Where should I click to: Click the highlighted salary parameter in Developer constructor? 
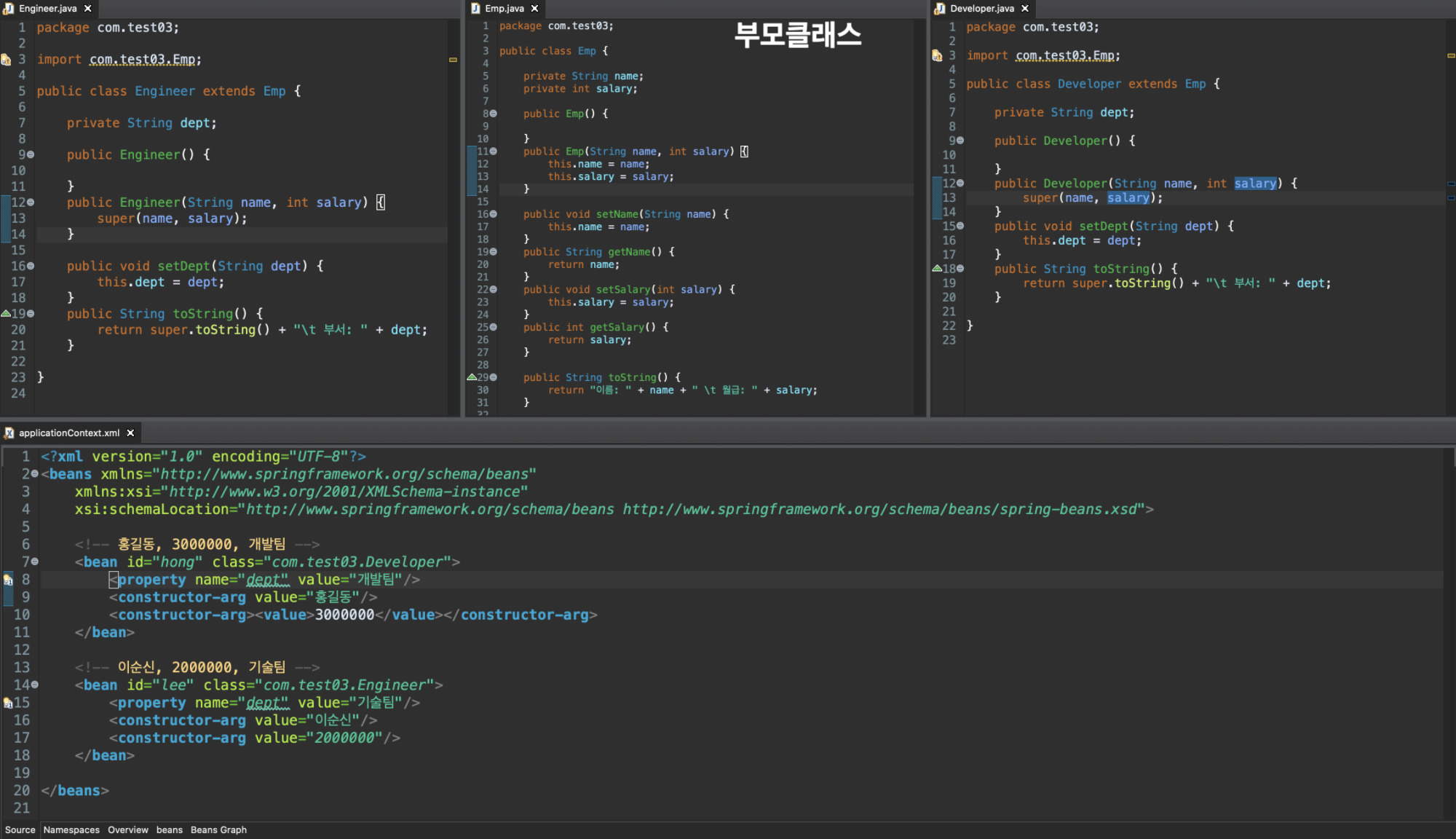pyautogui.click(x=1255, y=184)
